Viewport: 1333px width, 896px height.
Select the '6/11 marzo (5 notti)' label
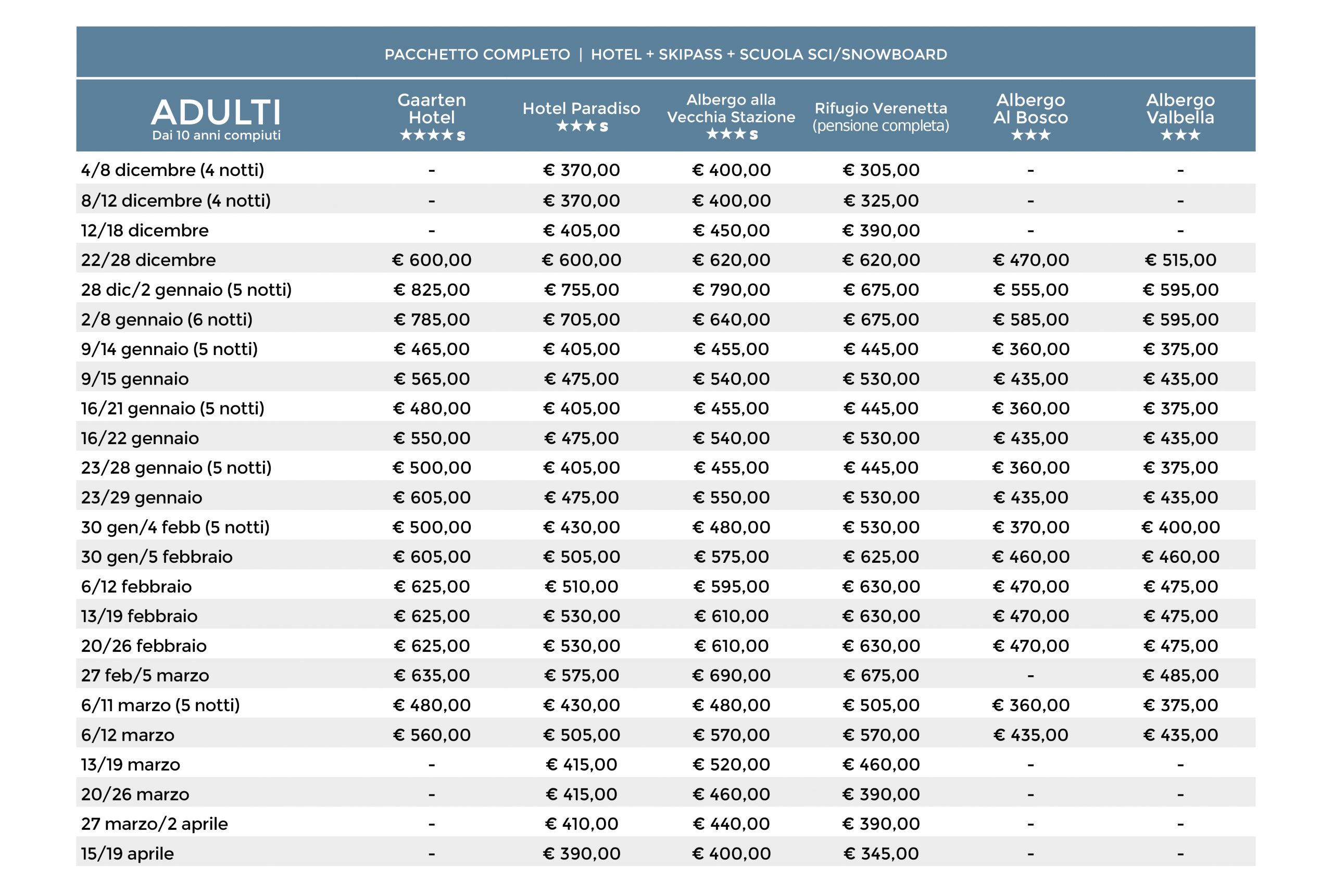coord(160,706)
